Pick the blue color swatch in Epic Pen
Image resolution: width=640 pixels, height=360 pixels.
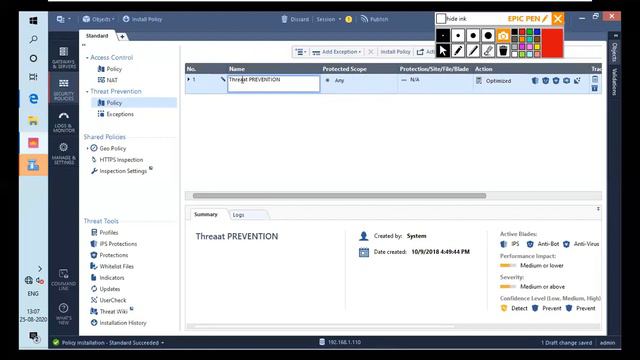coord(537,32)
